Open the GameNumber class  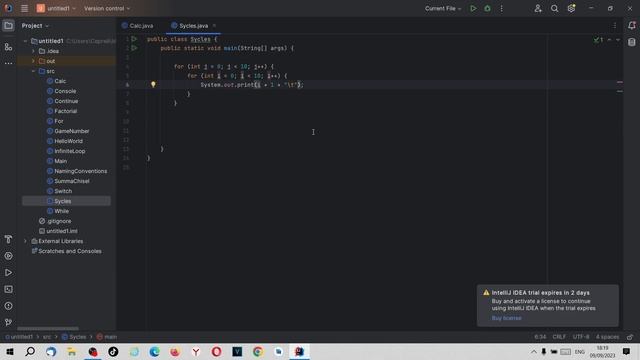pyautogui.click(x=72, y=131)
